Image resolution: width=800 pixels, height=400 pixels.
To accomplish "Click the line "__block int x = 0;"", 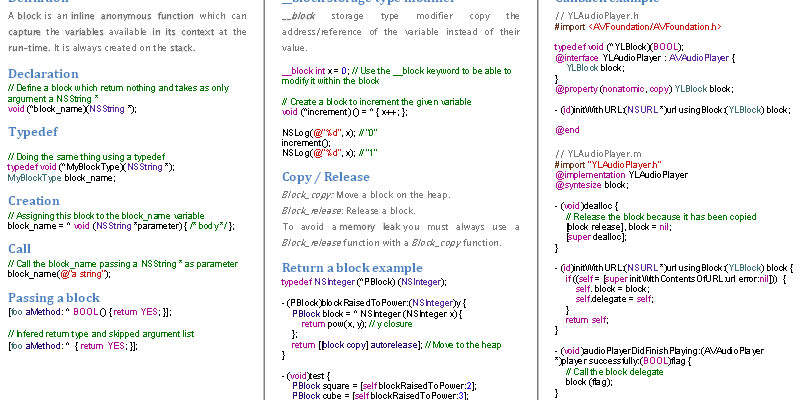I will [x=315, y=70].
